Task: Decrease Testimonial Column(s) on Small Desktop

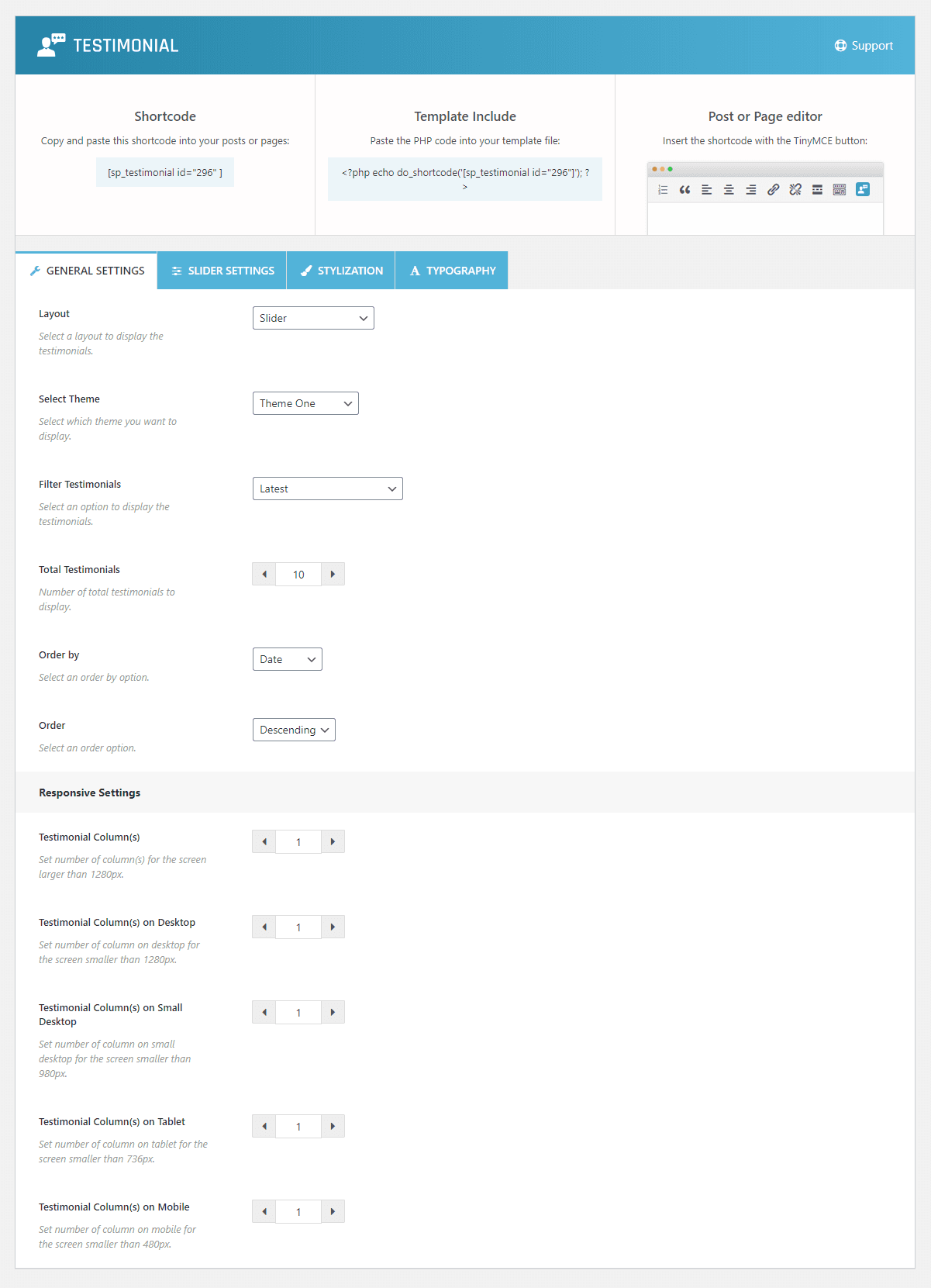Action: tap(264, 1012)
